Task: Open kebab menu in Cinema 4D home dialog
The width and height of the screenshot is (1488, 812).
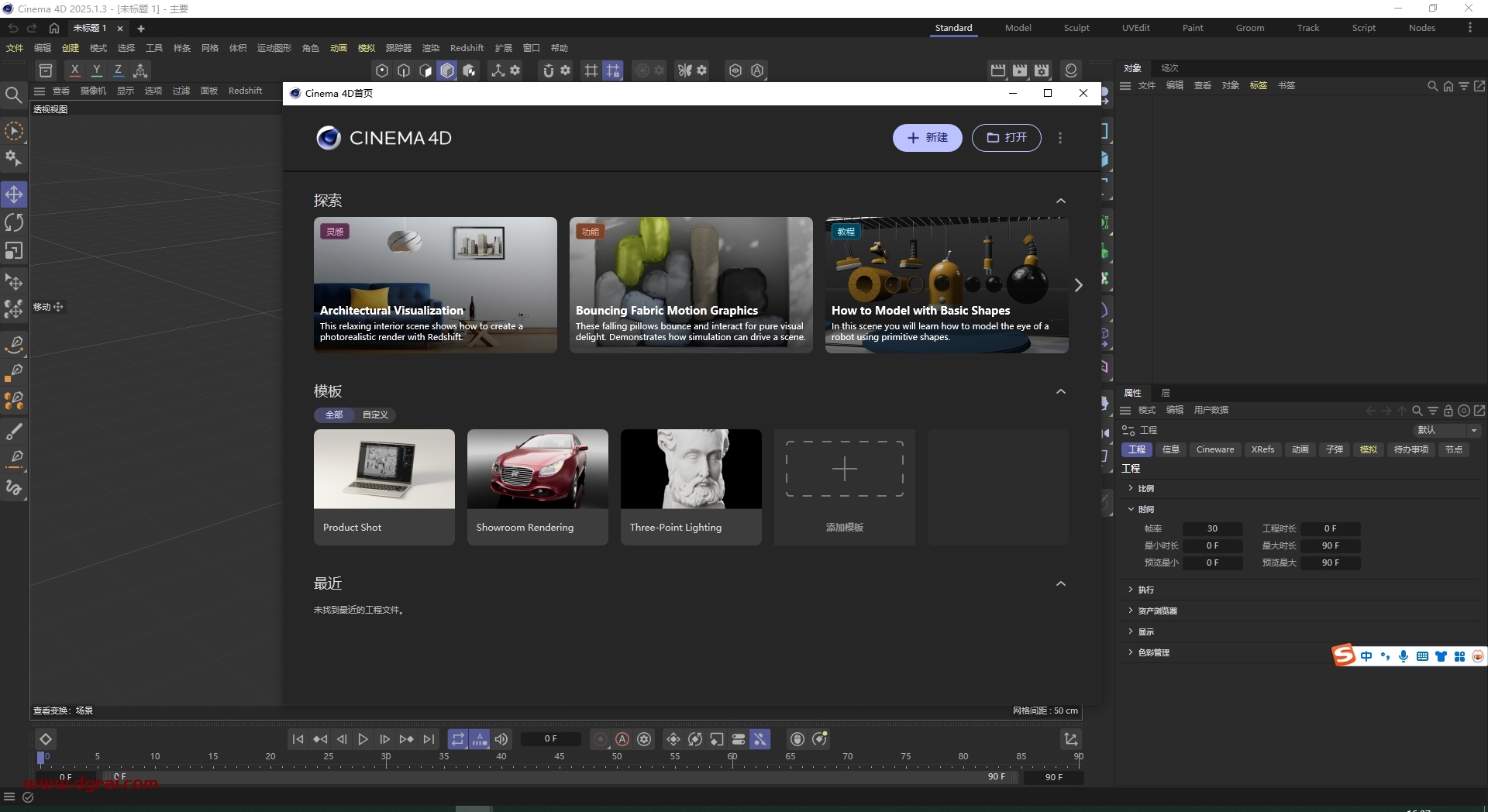Action: (1060, 138)
